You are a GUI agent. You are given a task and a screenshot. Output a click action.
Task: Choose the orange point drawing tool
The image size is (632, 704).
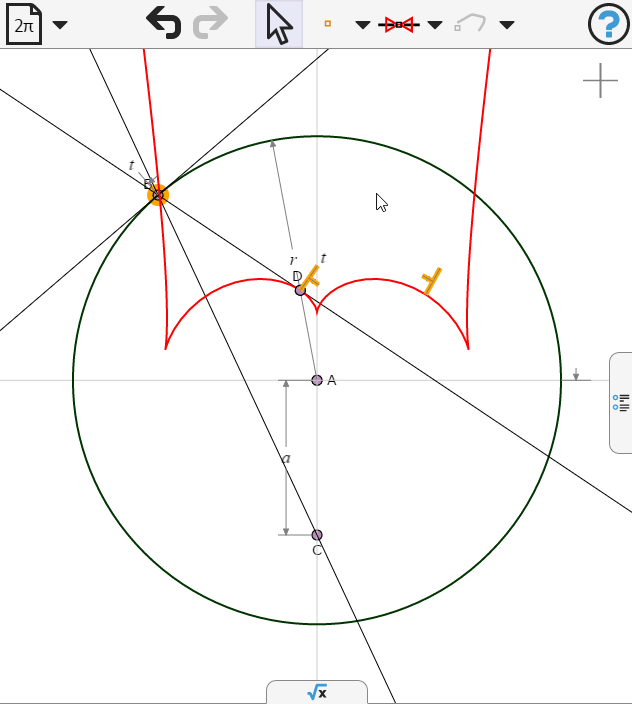click(328, 23)
